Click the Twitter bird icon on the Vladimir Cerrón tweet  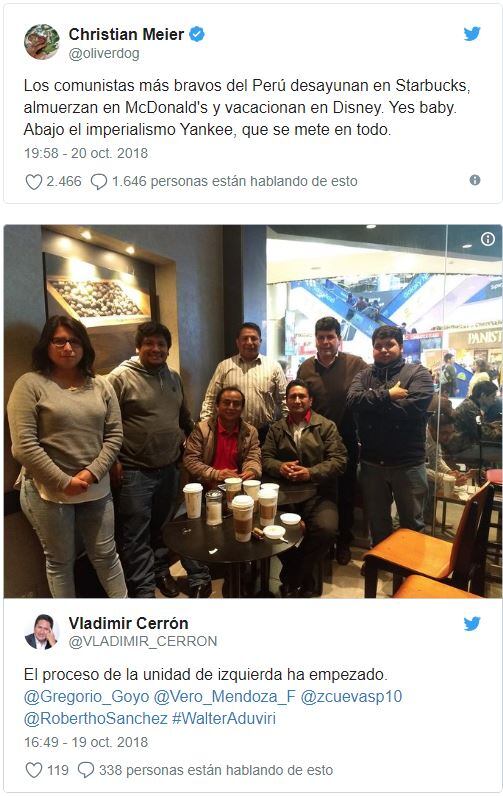(x=472, y=623)
